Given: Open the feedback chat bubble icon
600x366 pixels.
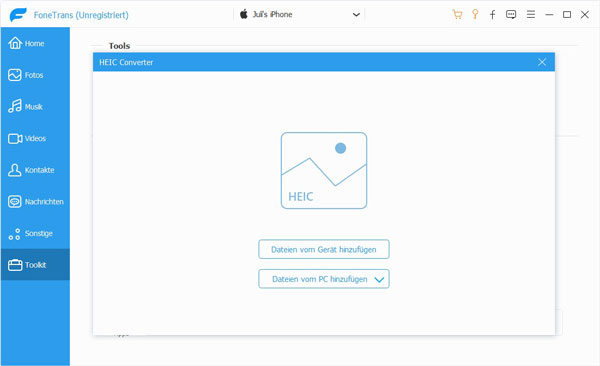Looking at the screenshot, I should [x=511, y=15].
